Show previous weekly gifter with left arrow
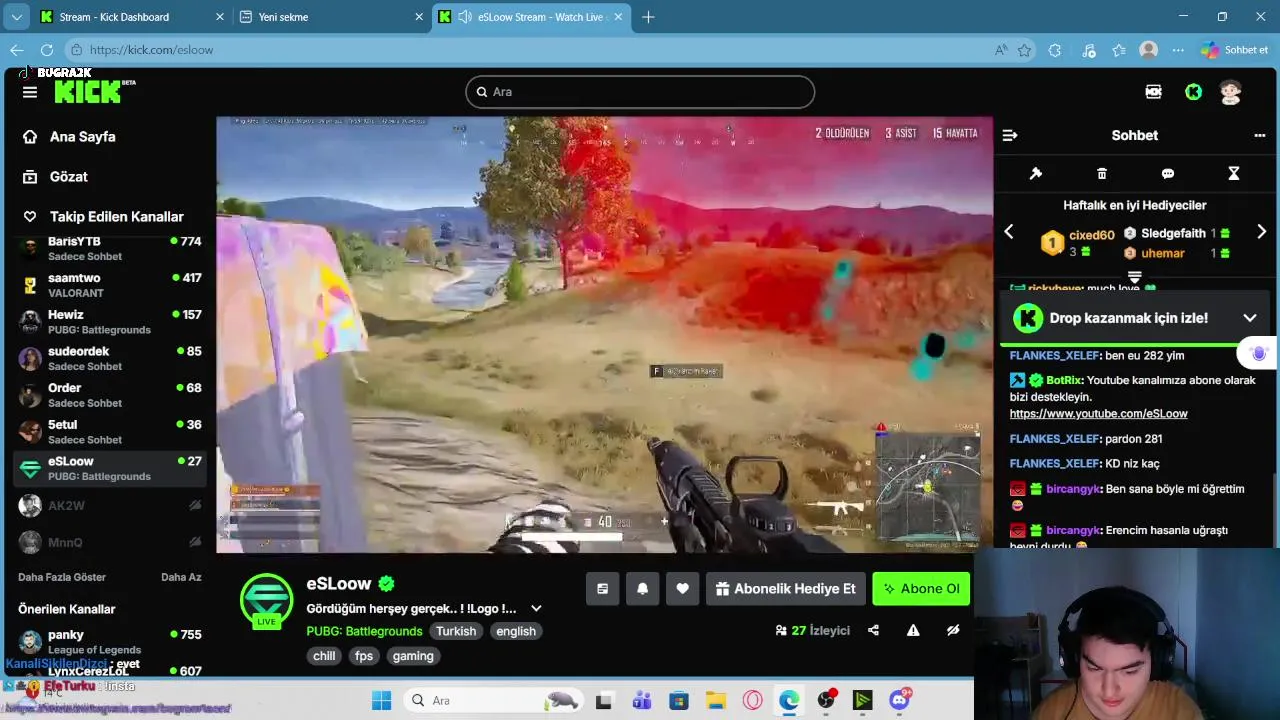This screenshot has height=720, width=1280. coord(1009,232)
